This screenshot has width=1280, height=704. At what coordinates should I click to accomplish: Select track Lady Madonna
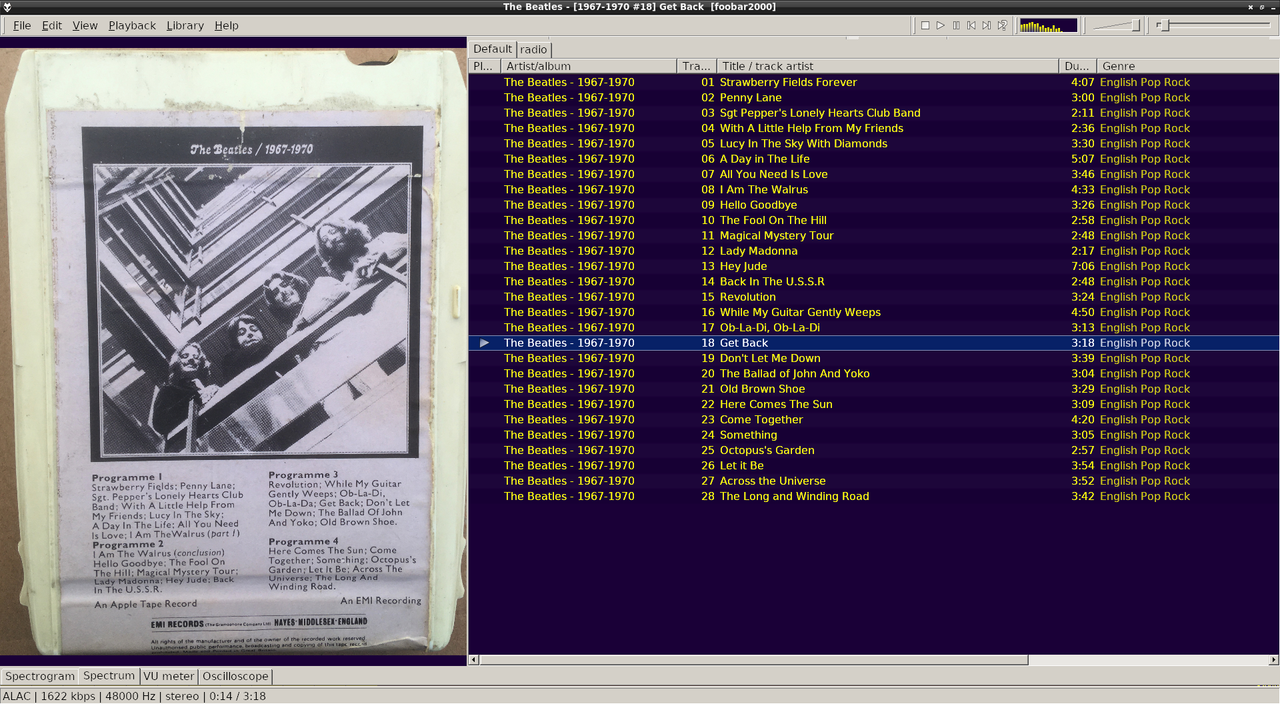(x=874, y=251)
